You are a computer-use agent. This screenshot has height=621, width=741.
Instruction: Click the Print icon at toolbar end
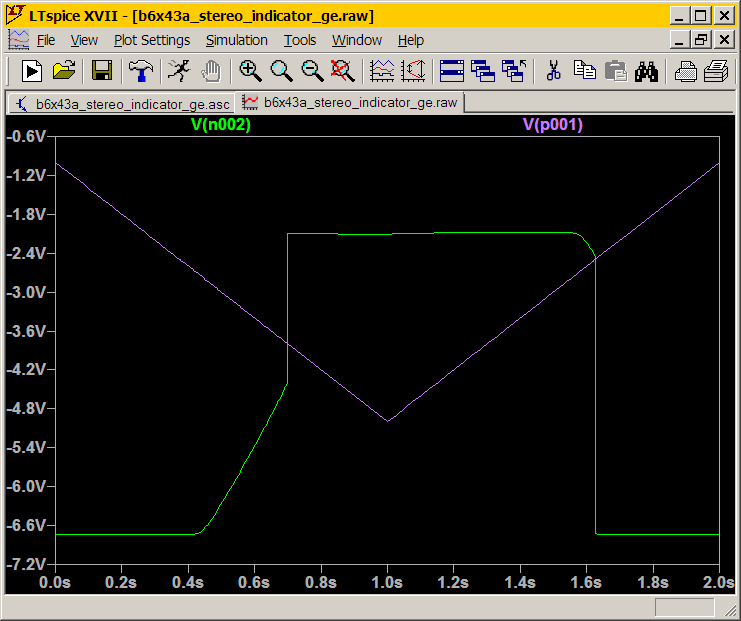pos(716,71)
